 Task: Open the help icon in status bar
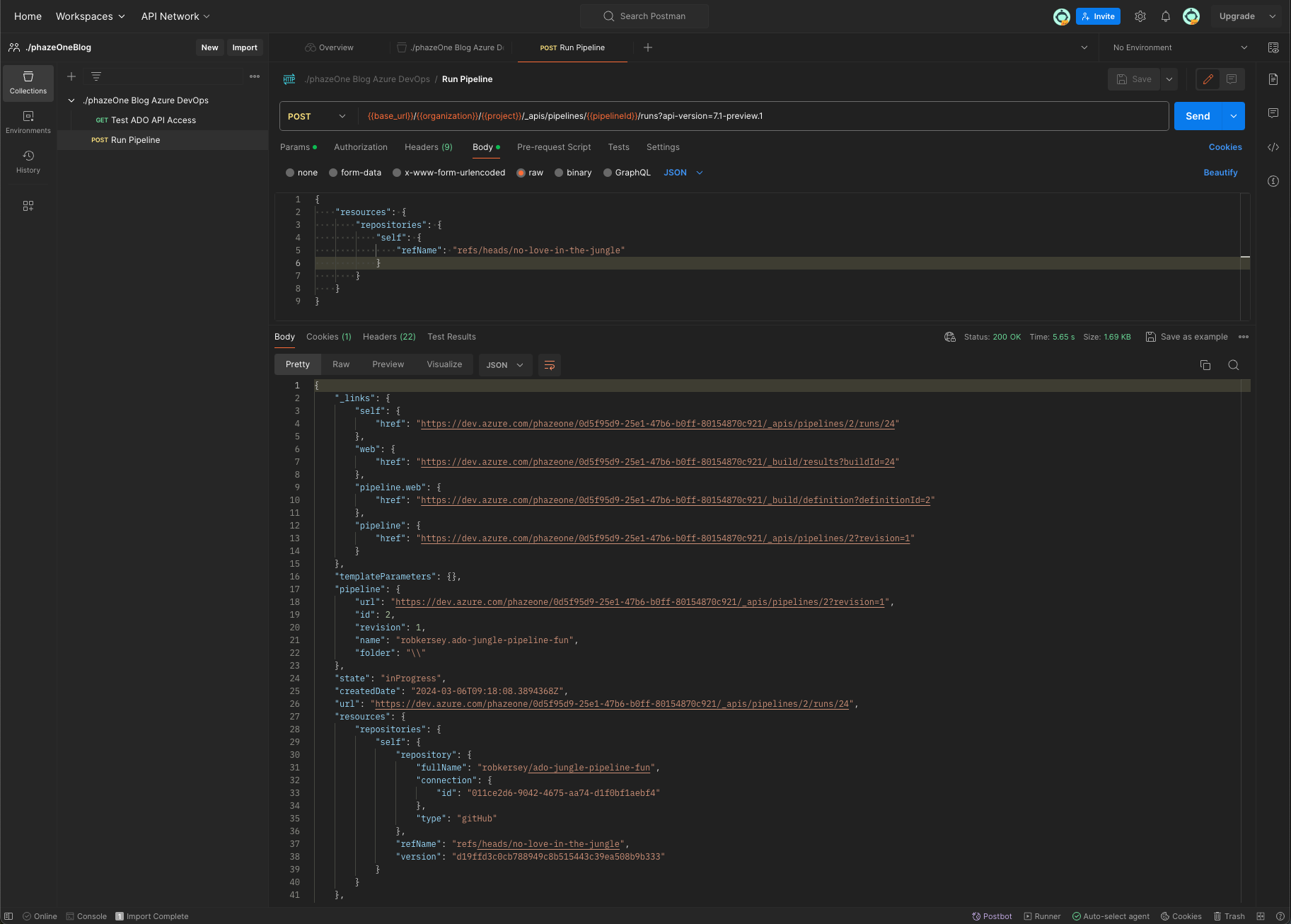click(x=1280, y=916)
